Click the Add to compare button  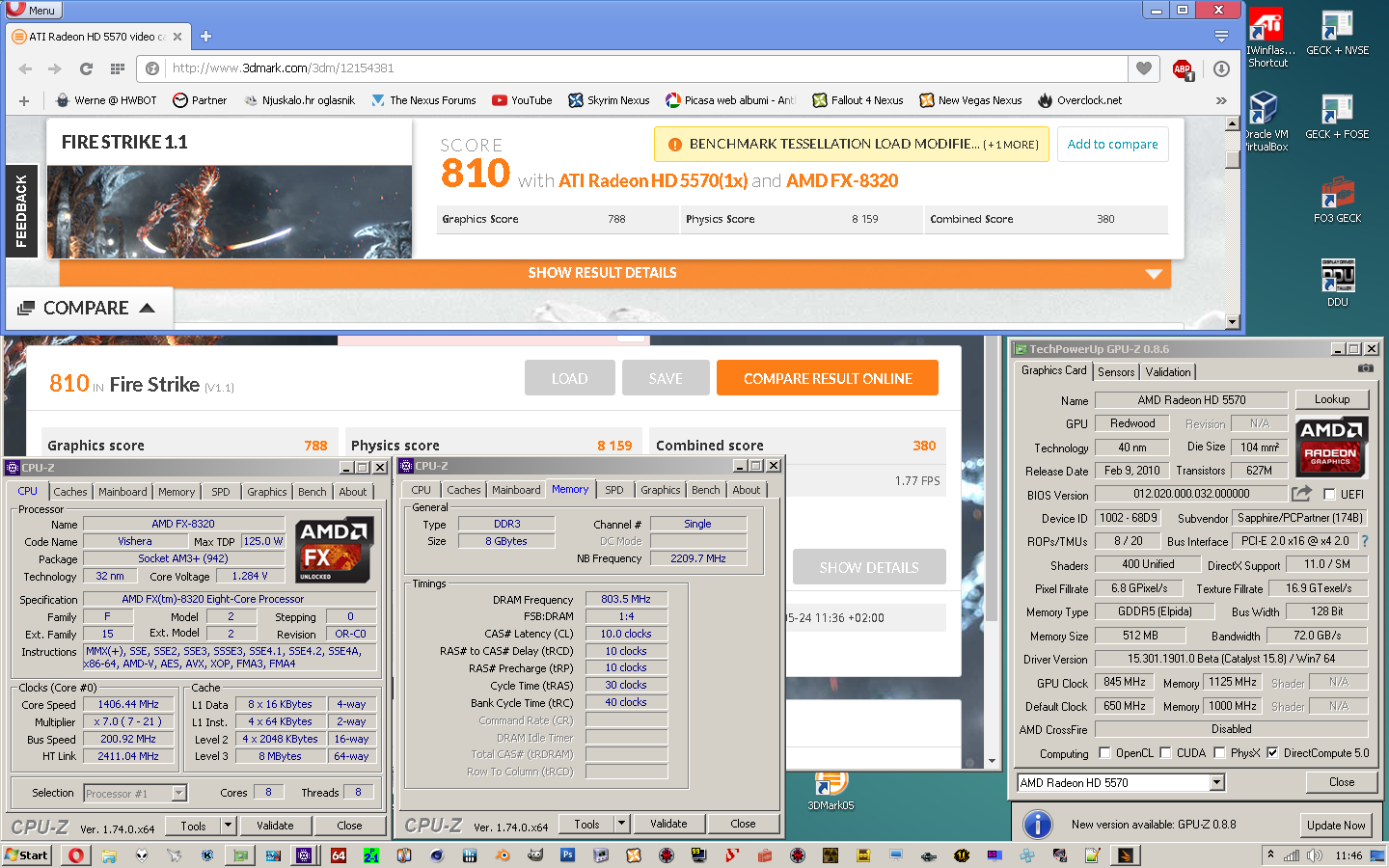(x=1112, y=145)
